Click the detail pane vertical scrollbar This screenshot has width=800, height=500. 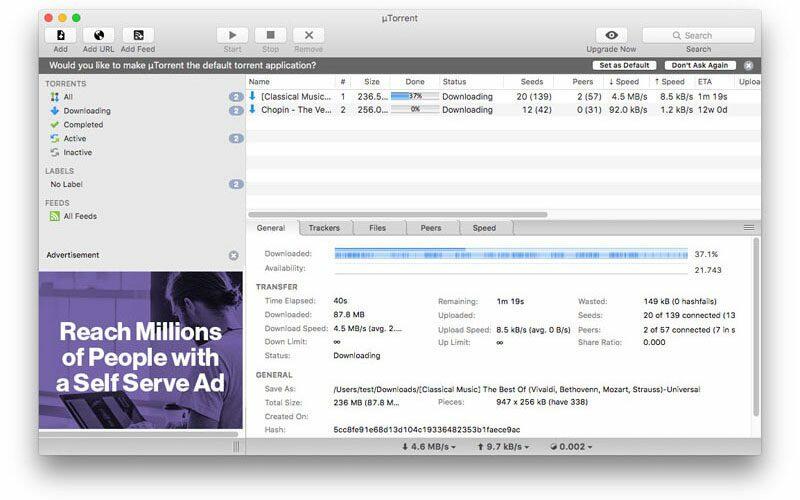pyautogui.click(x=756, y=327)
